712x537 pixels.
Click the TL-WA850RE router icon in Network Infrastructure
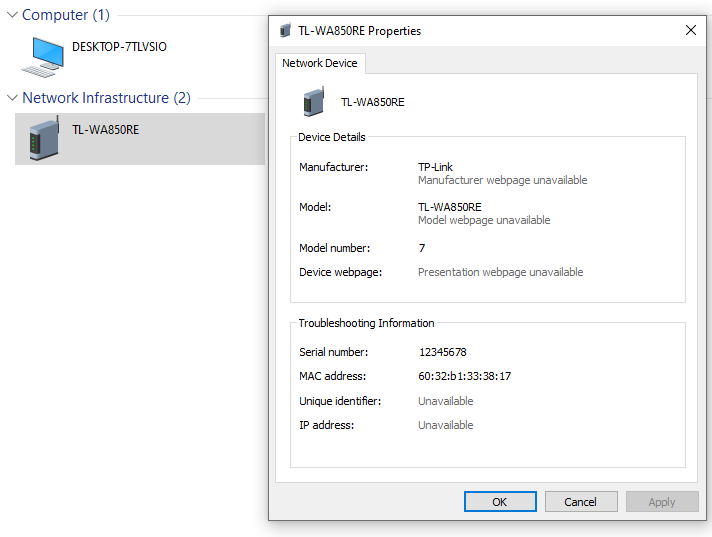click(x=44, y=138)
